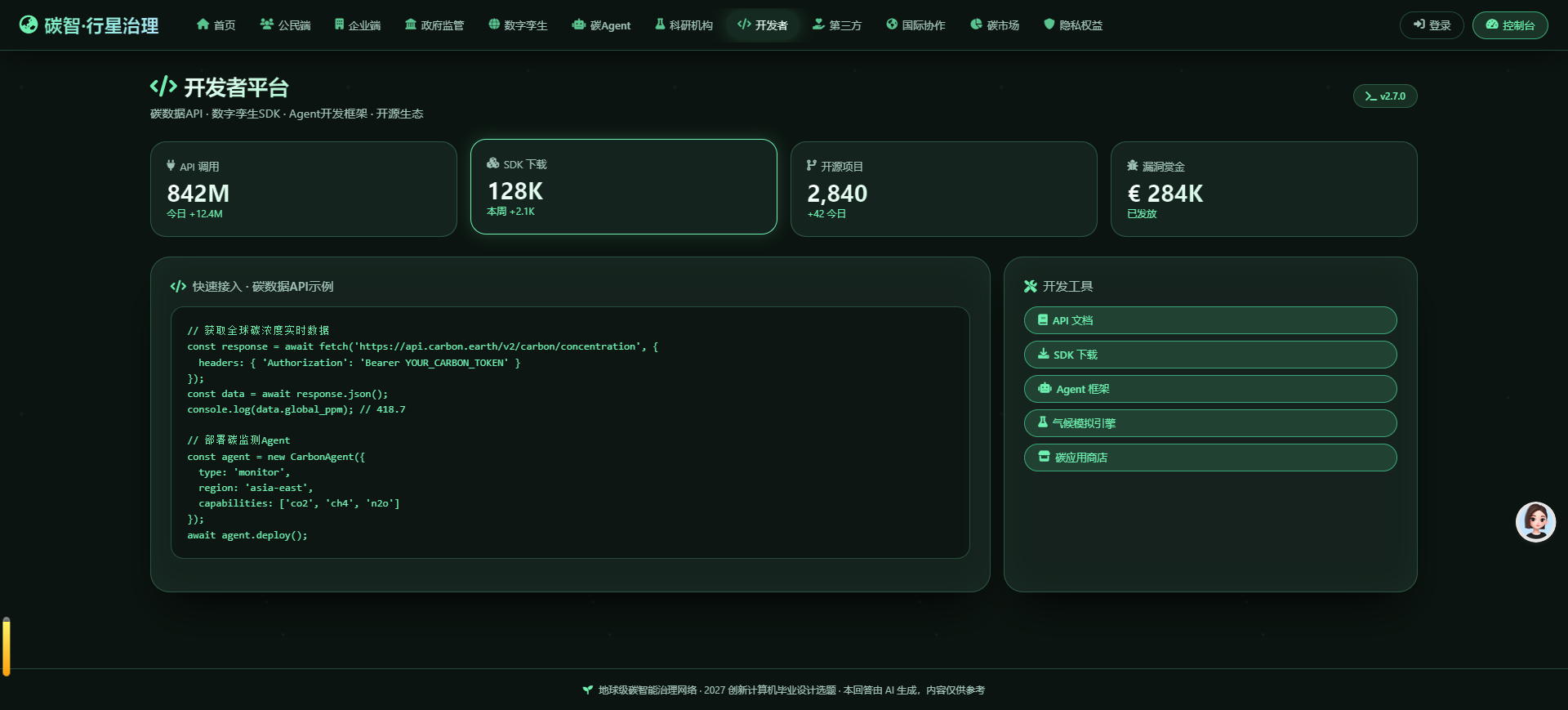Go to the 国际协作 section
The height and width of the screenshot is (710, 1568).
[915, 25]
